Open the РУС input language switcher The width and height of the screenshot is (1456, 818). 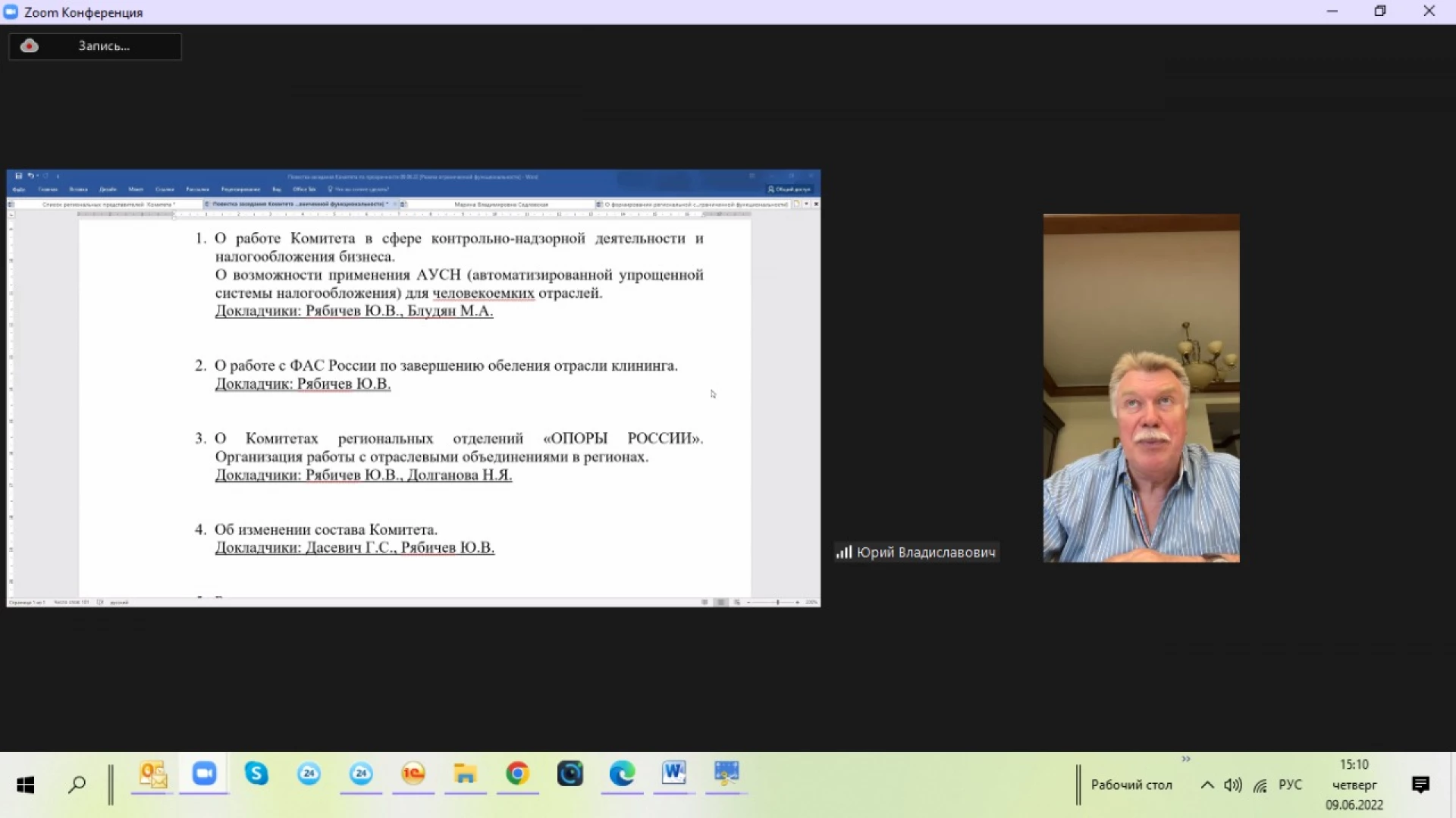1290,785
